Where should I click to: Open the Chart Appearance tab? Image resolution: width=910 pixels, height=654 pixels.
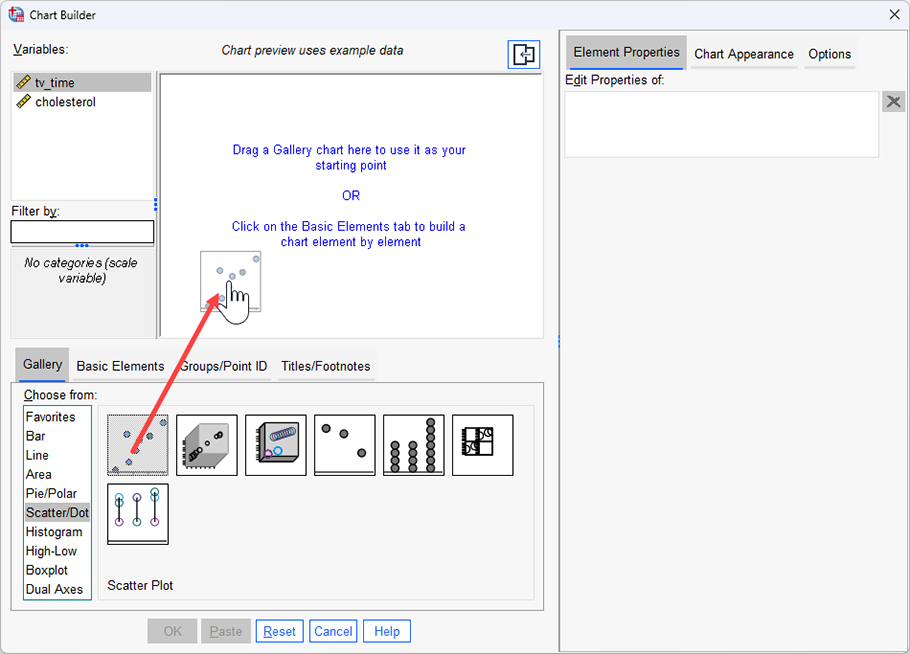tap(743, 54)
